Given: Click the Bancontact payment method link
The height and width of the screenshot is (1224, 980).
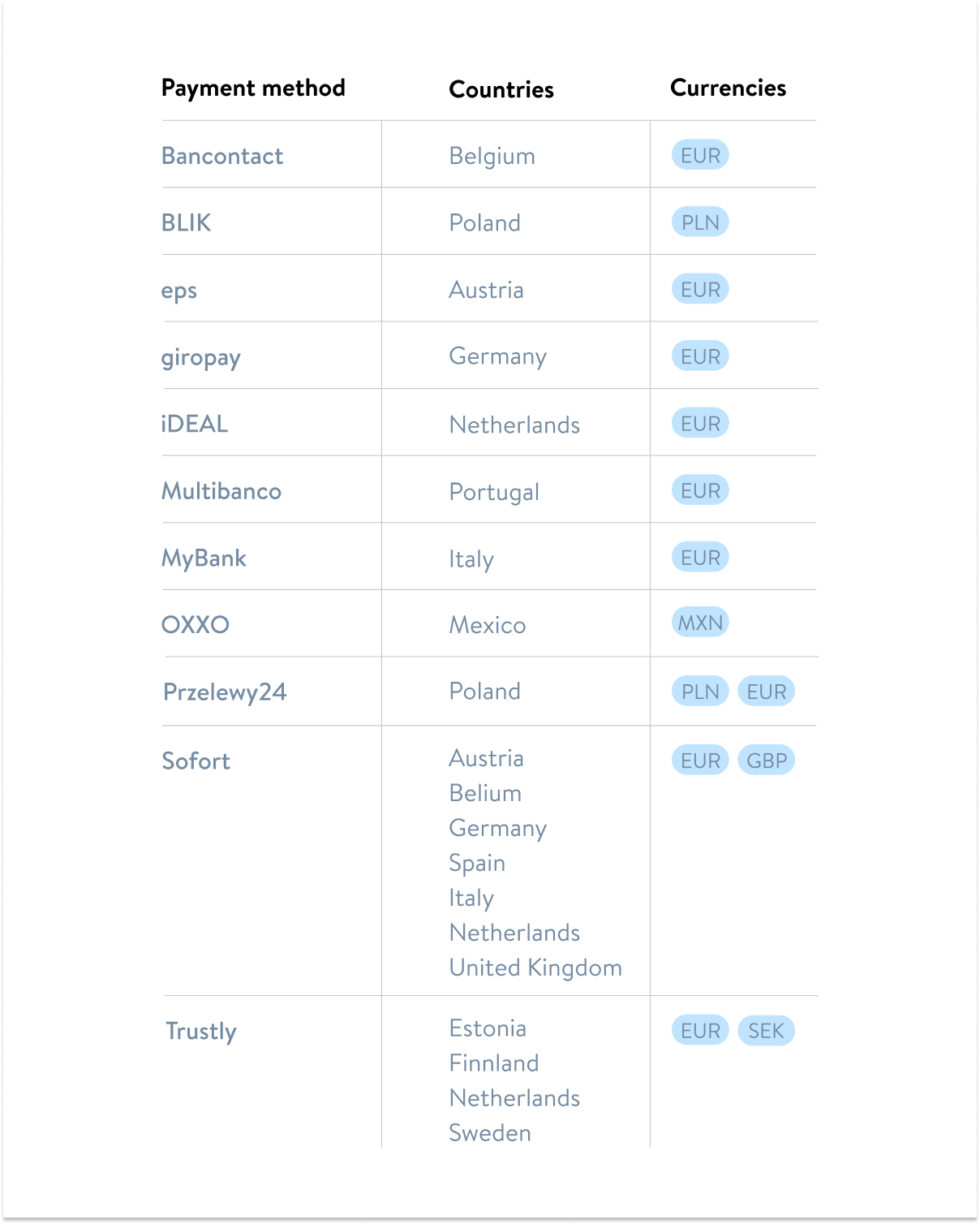Looking at the screenshot, I should [222, 156].
